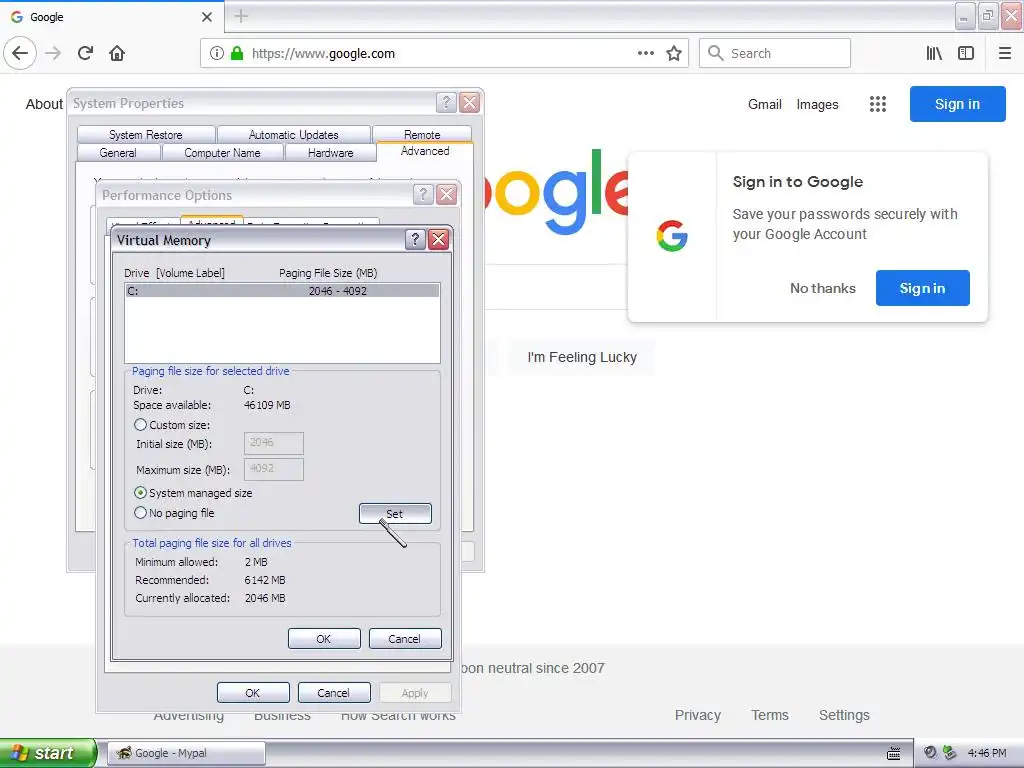Click the browser Search box
1024x768 pixels.
point(775,53)
